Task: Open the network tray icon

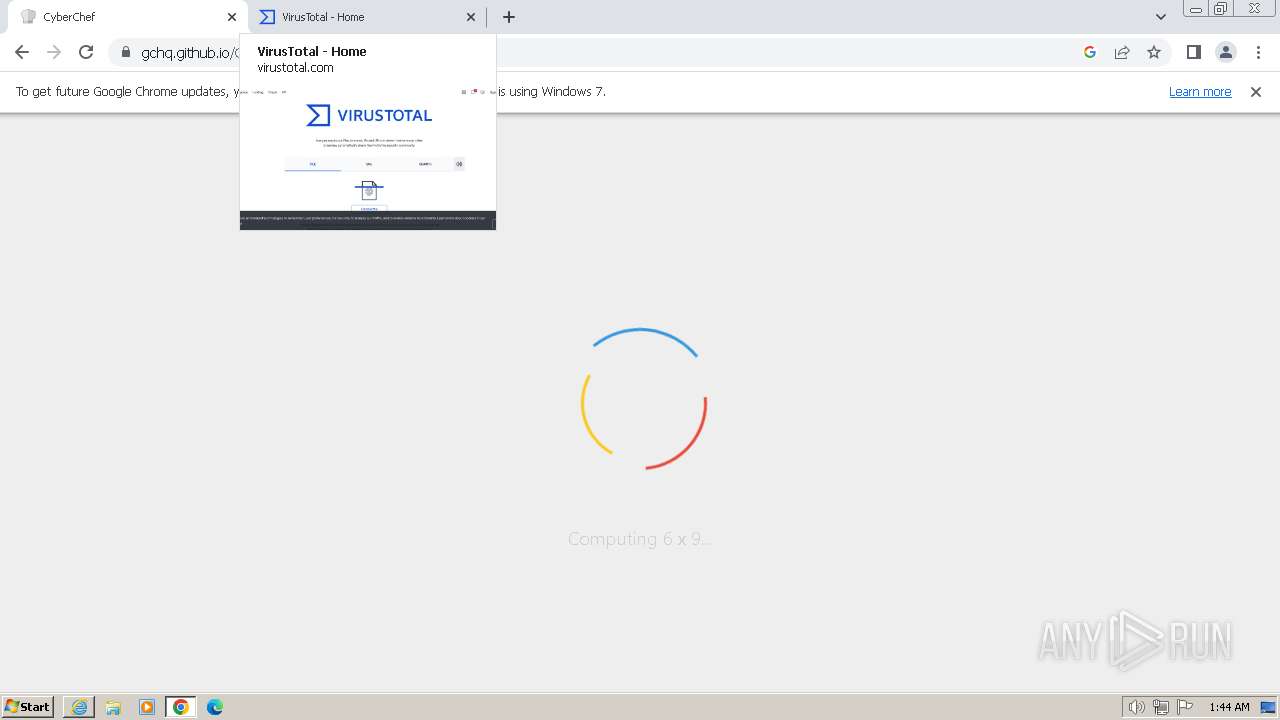Action: pyautogui.click(x=1161, y=707)
